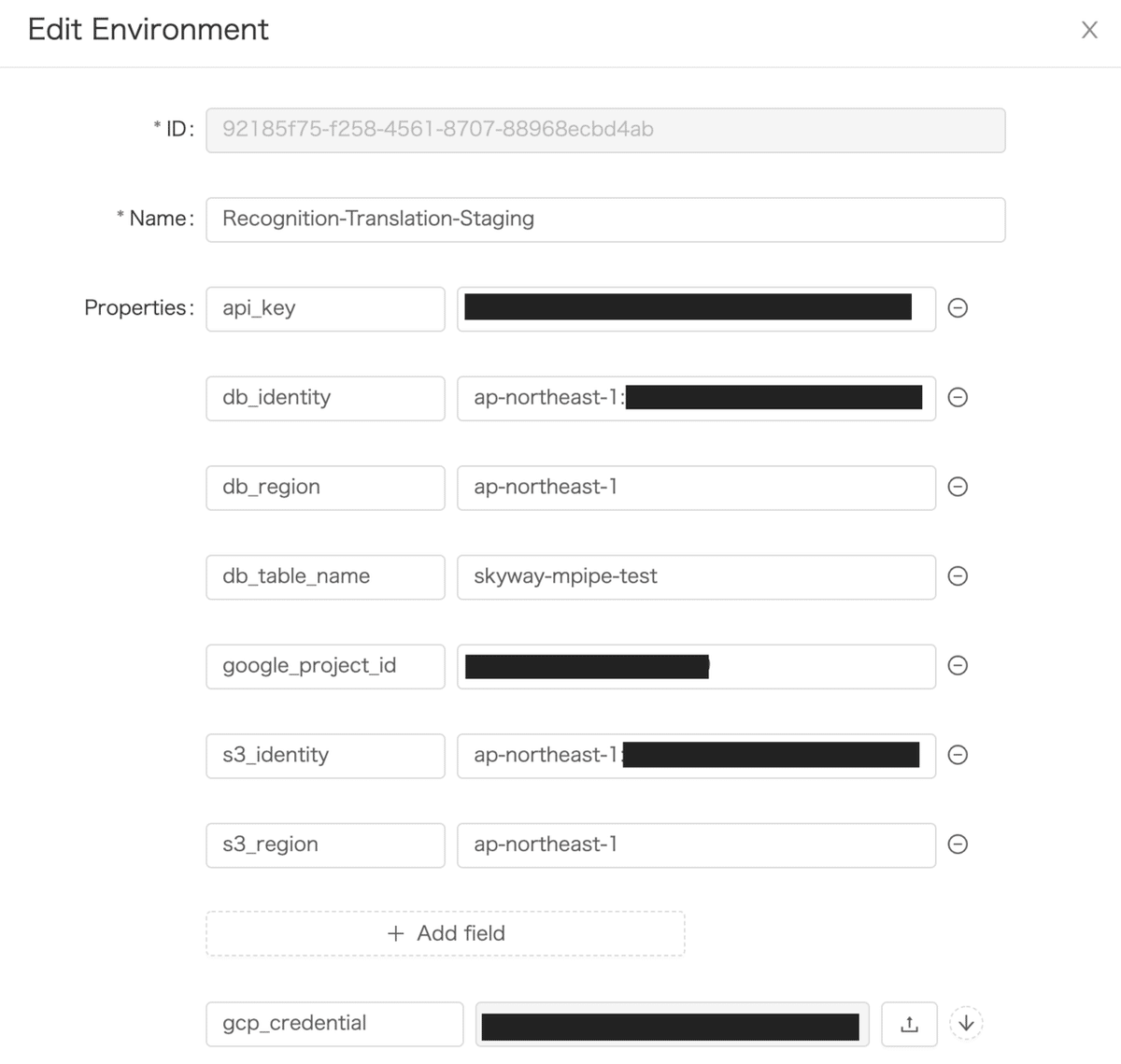This screenshot has width=1121, height=1064.
Task: Click the google_project_id key field
Action: click(325, 666)
